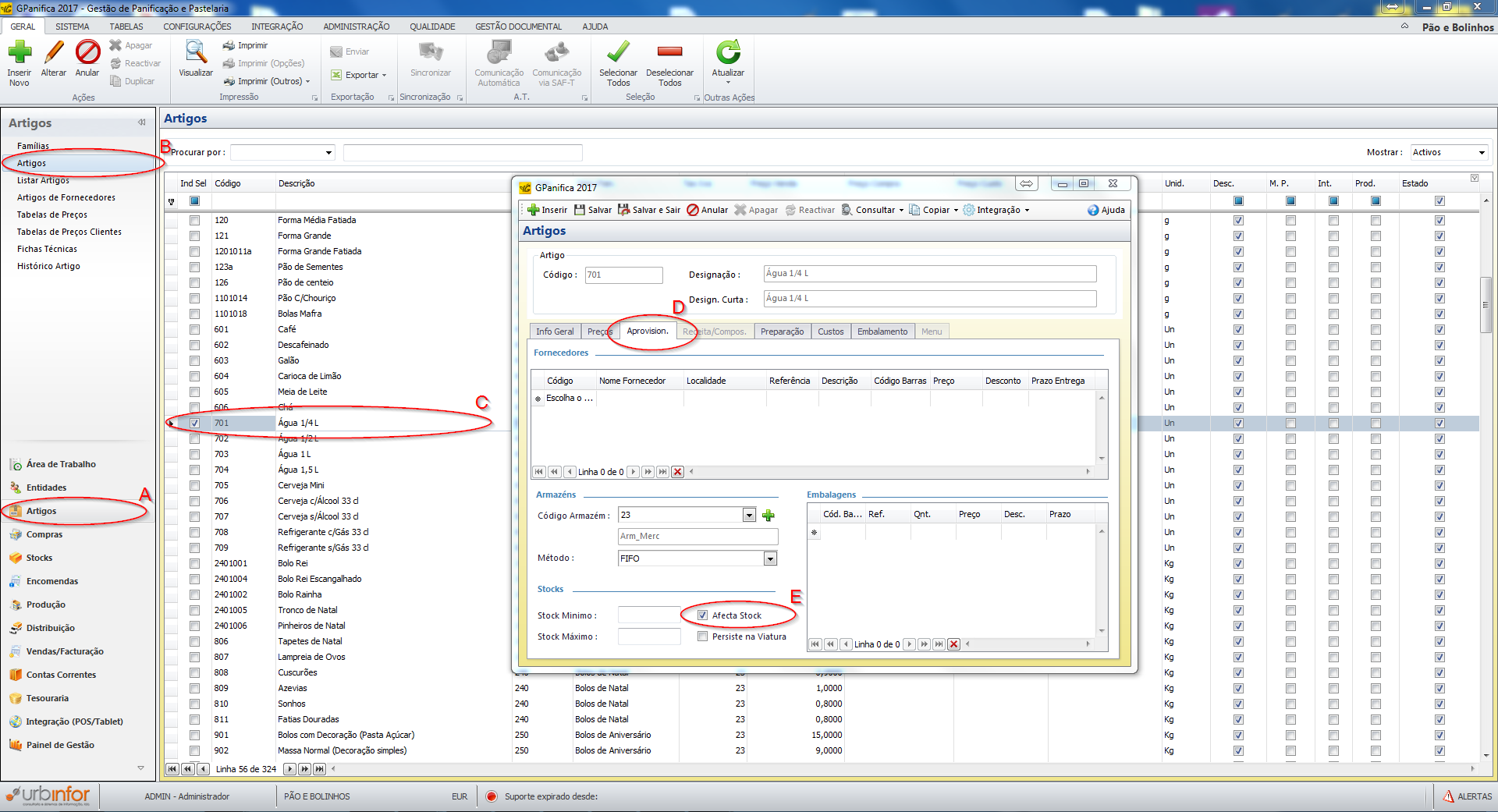Open Tabelas de Preços in sidebar

[52, 215]
